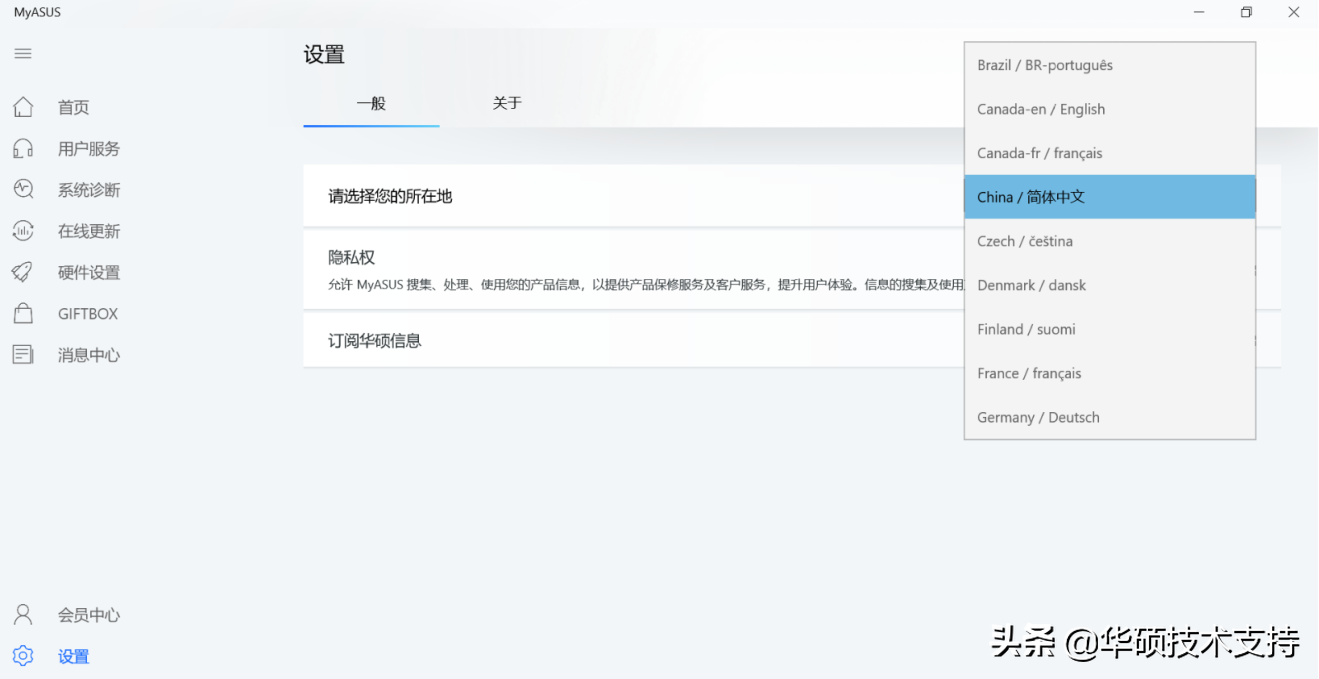This screenshot has width=1319, height=679.
Task: Switch to the 关于 tab
Action: point(507,103)
